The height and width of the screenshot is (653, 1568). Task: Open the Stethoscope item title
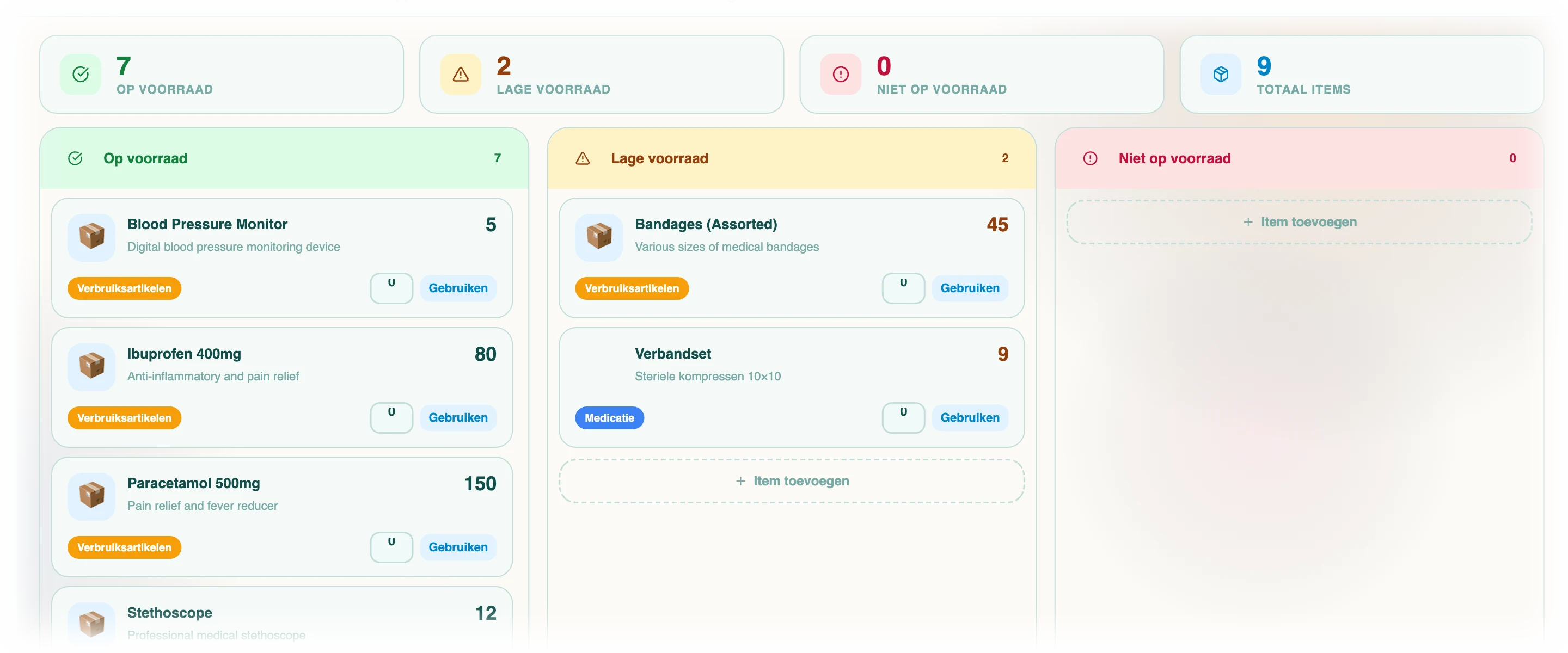click(x=170, y=613)
